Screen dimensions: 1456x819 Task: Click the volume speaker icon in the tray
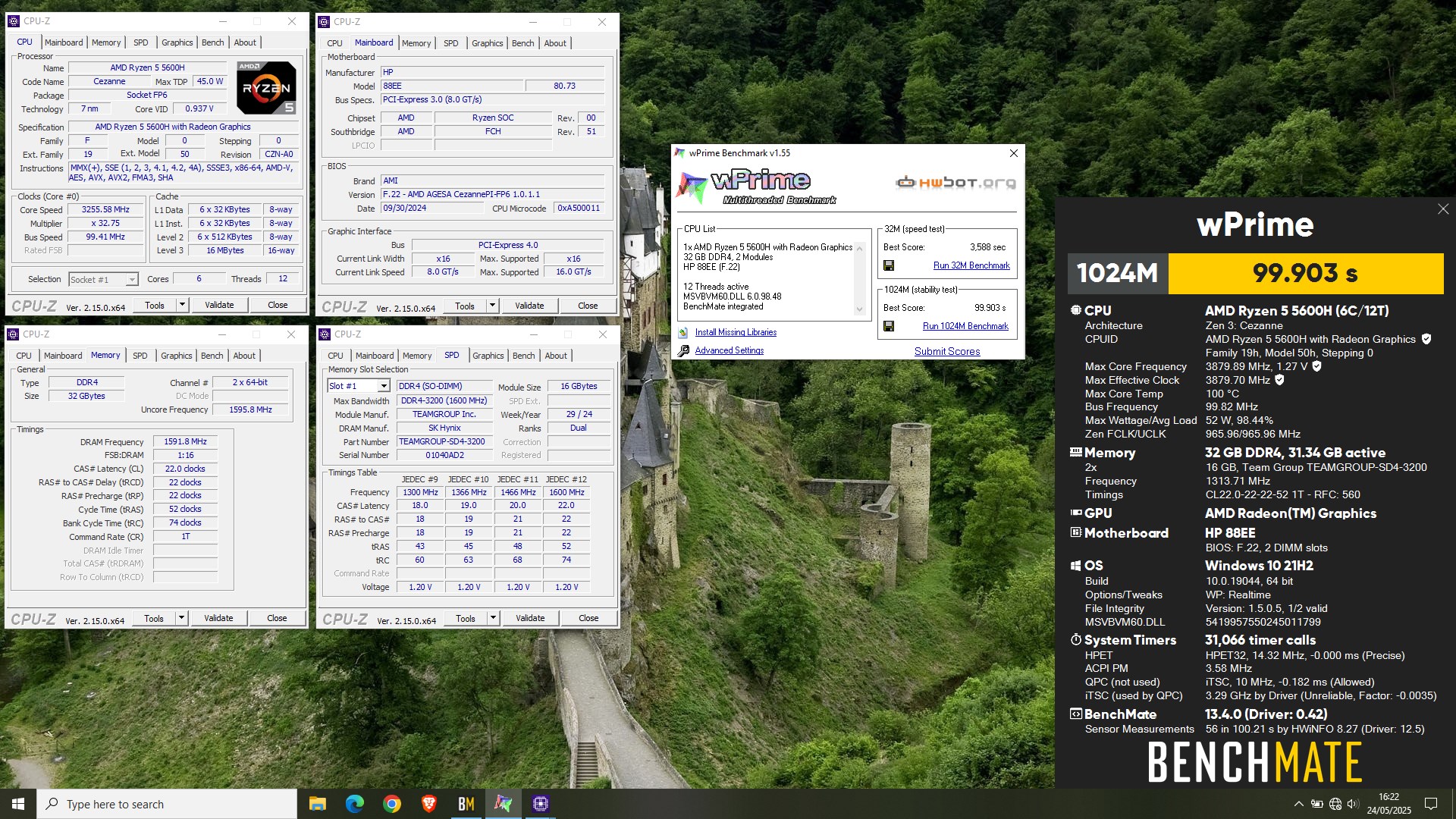(1353, 804)
